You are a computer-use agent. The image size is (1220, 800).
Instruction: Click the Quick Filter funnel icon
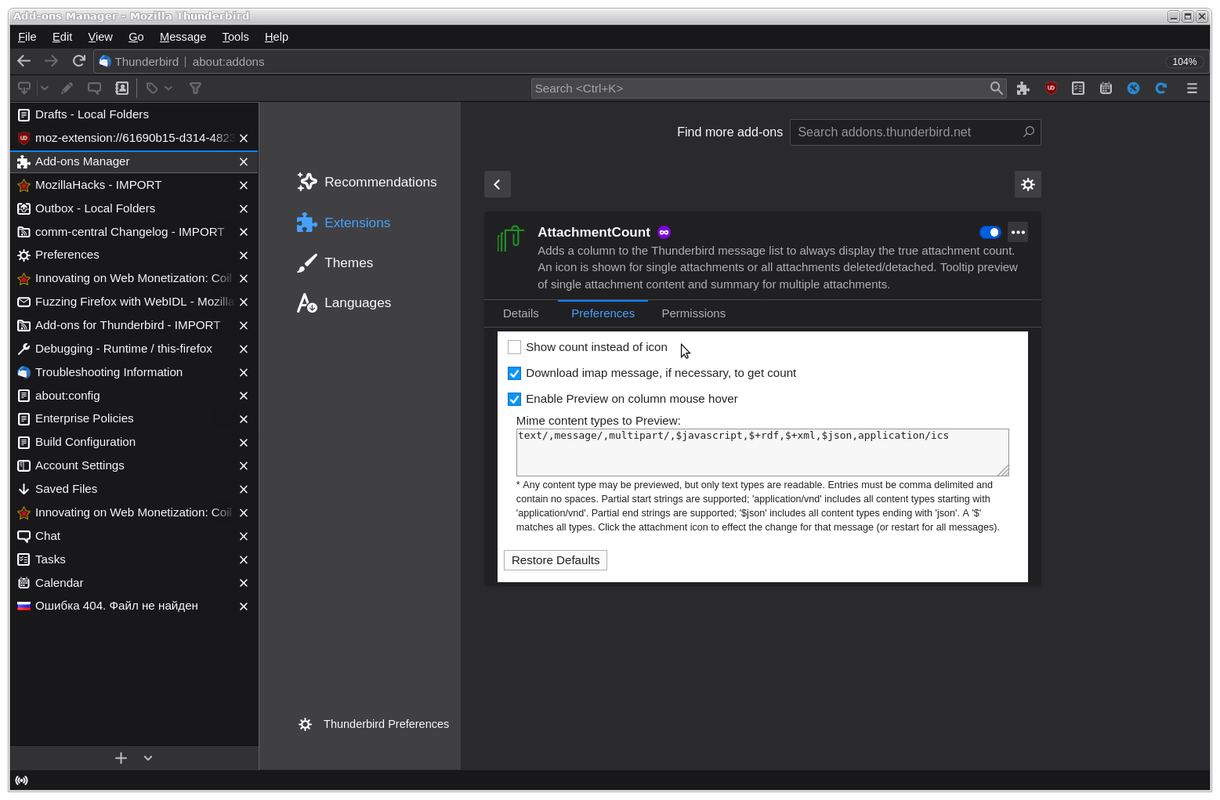pos(196,88)
